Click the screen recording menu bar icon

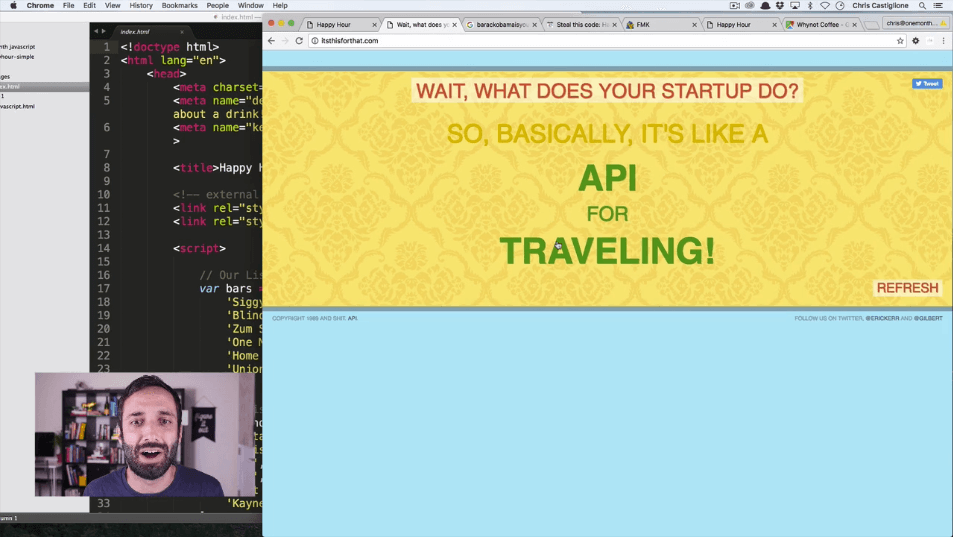coord(734,5)
